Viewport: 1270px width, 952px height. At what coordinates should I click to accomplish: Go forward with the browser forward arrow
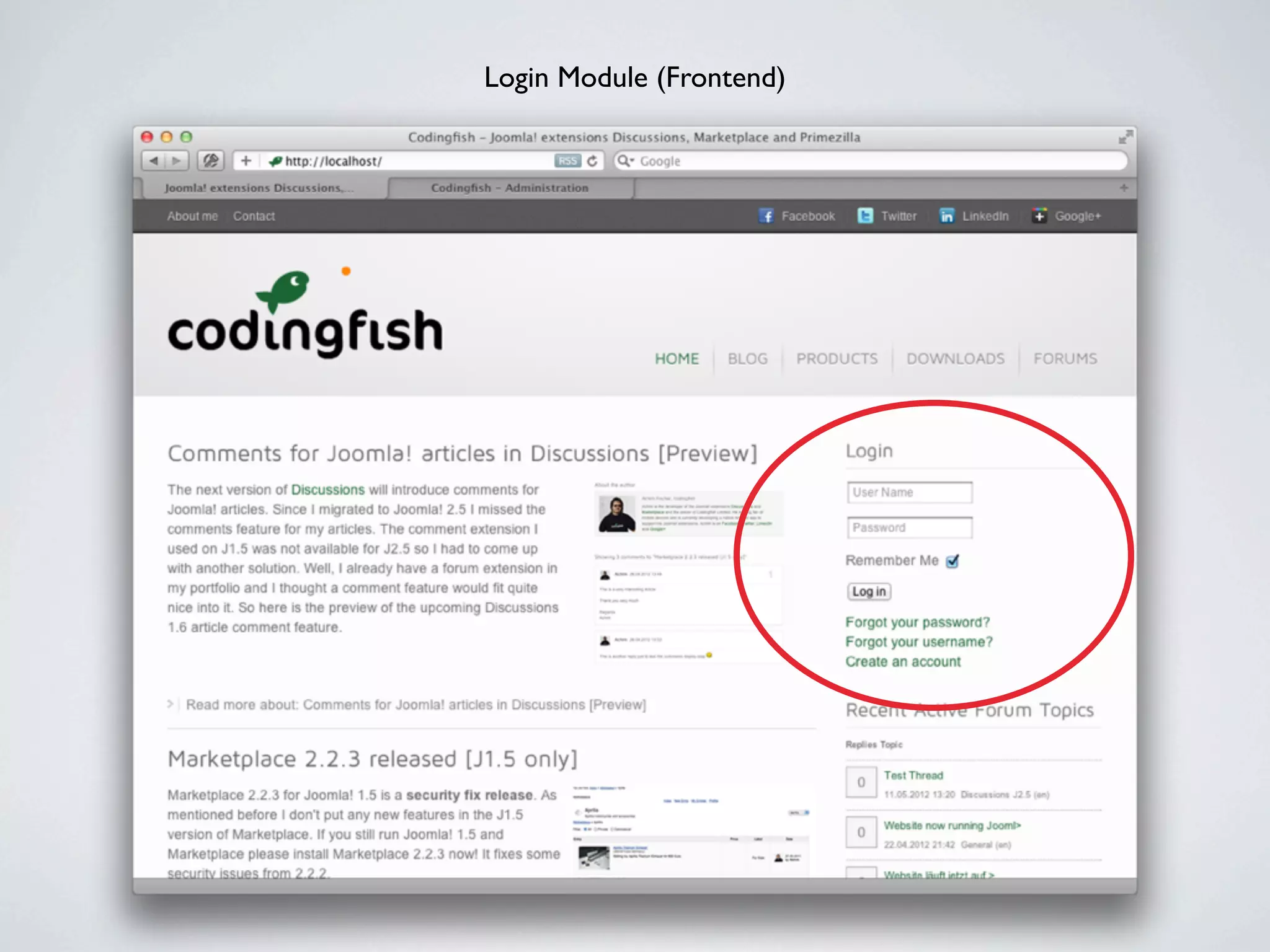pos(177,161)
